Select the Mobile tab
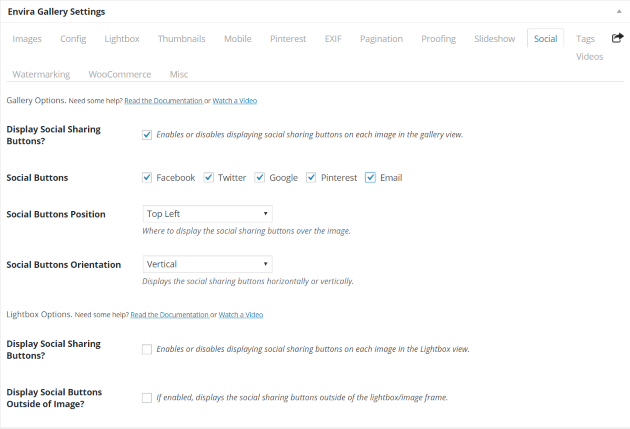This screenshot has height=429, width=630. [238, 39]
